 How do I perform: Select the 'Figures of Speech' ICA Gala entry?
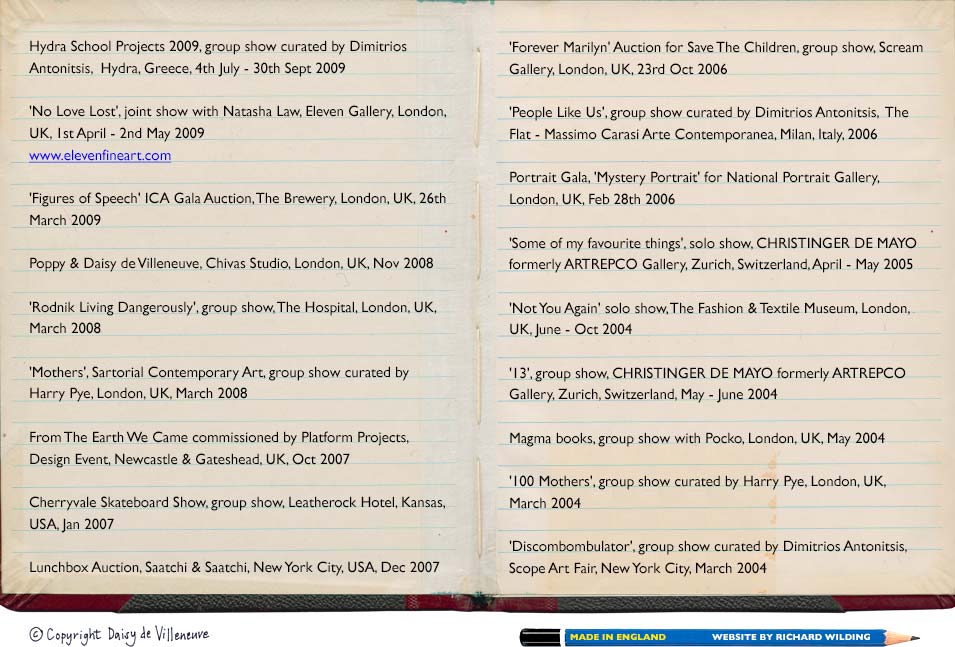pyautogui.click(x=238, y=209)
